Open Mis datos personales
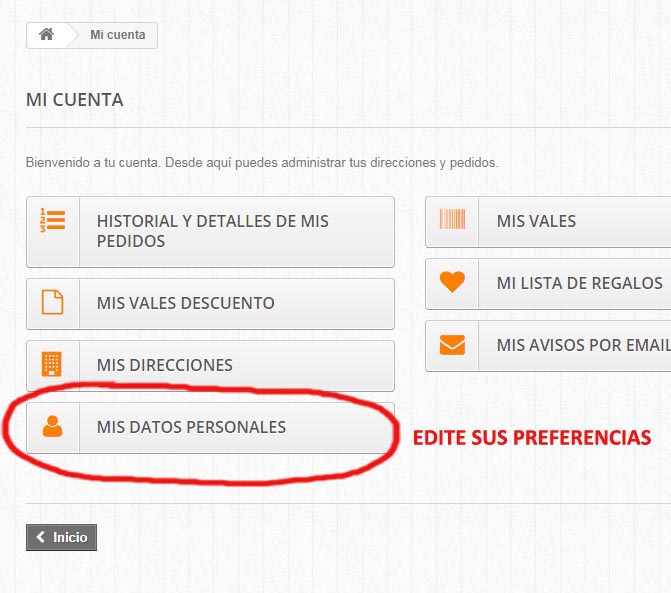Screen dimensions: 671x593 211,428
